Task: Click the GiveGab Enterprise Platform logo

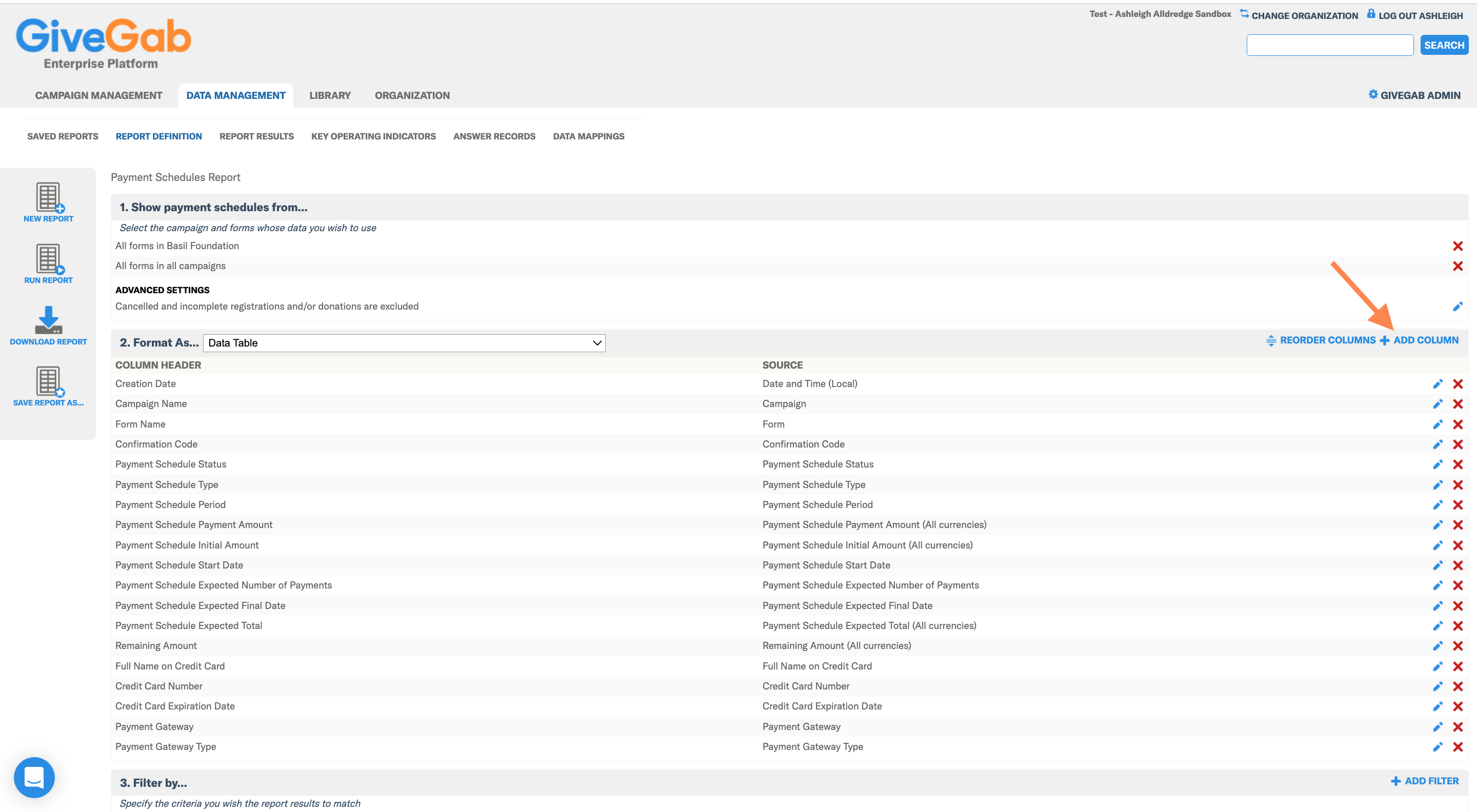Action: point(103,44)
